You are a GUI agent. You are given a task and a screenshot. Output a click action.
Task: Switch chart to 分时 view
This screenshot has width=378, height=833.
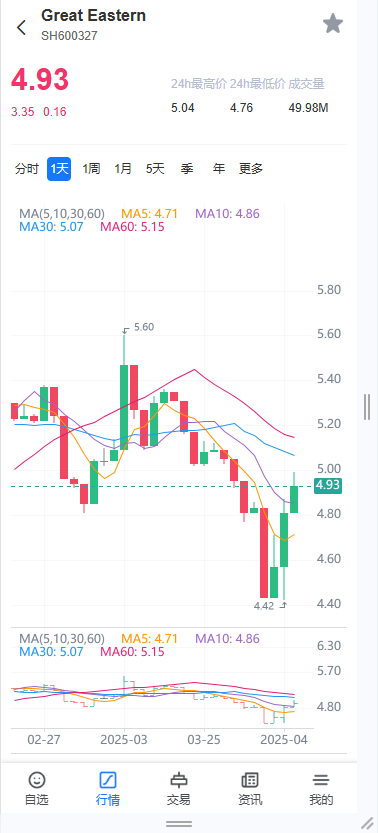click(27, 169)
